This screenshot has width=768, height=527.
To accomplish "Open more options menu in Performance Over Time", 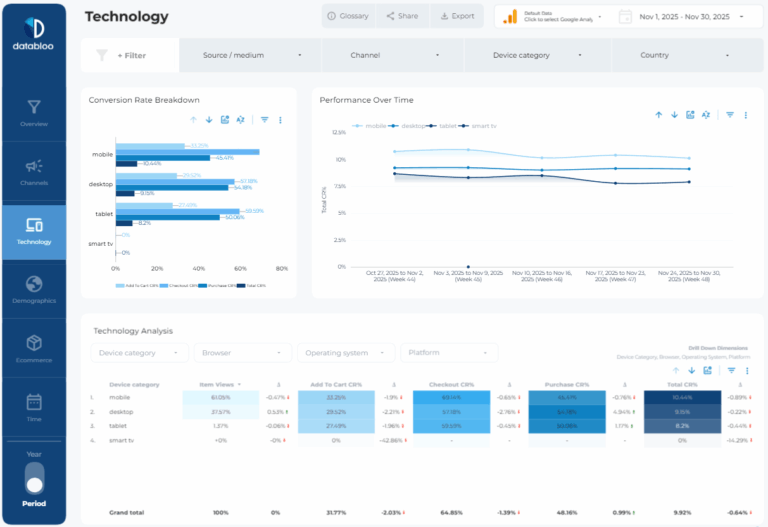I will 745,115.
